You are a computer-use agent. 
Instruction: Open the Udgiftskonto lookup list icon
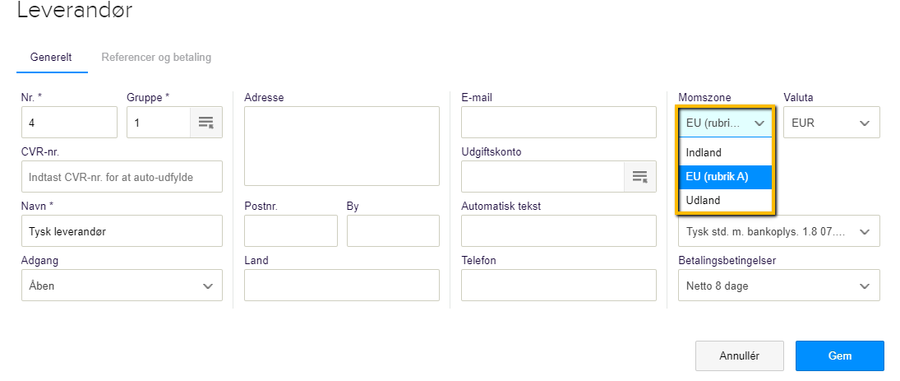640,177
